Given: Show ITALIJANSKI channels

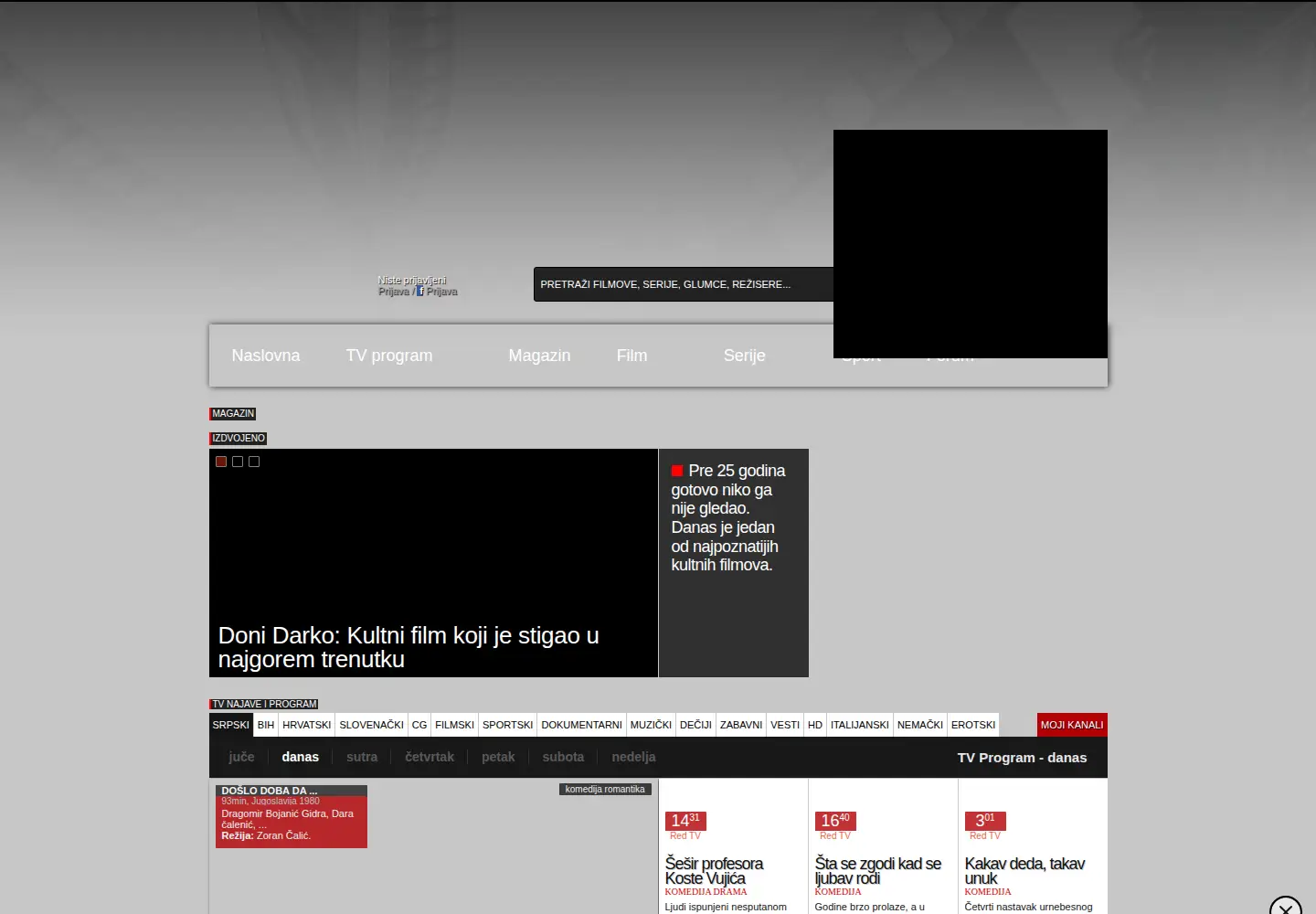Looking at the screenshot, I should [860, 725].
